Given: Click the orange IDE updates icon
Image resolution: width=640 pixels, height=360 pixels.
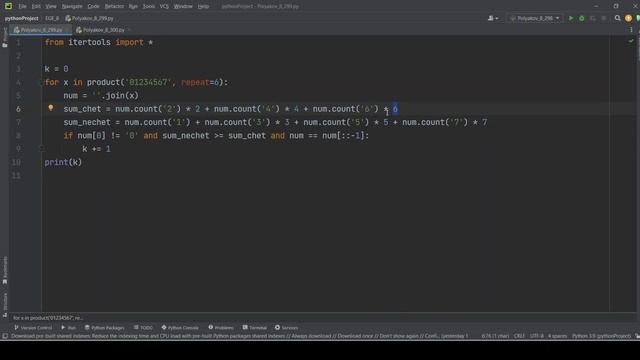Looking at the screenshot, I should coord(628,18).
